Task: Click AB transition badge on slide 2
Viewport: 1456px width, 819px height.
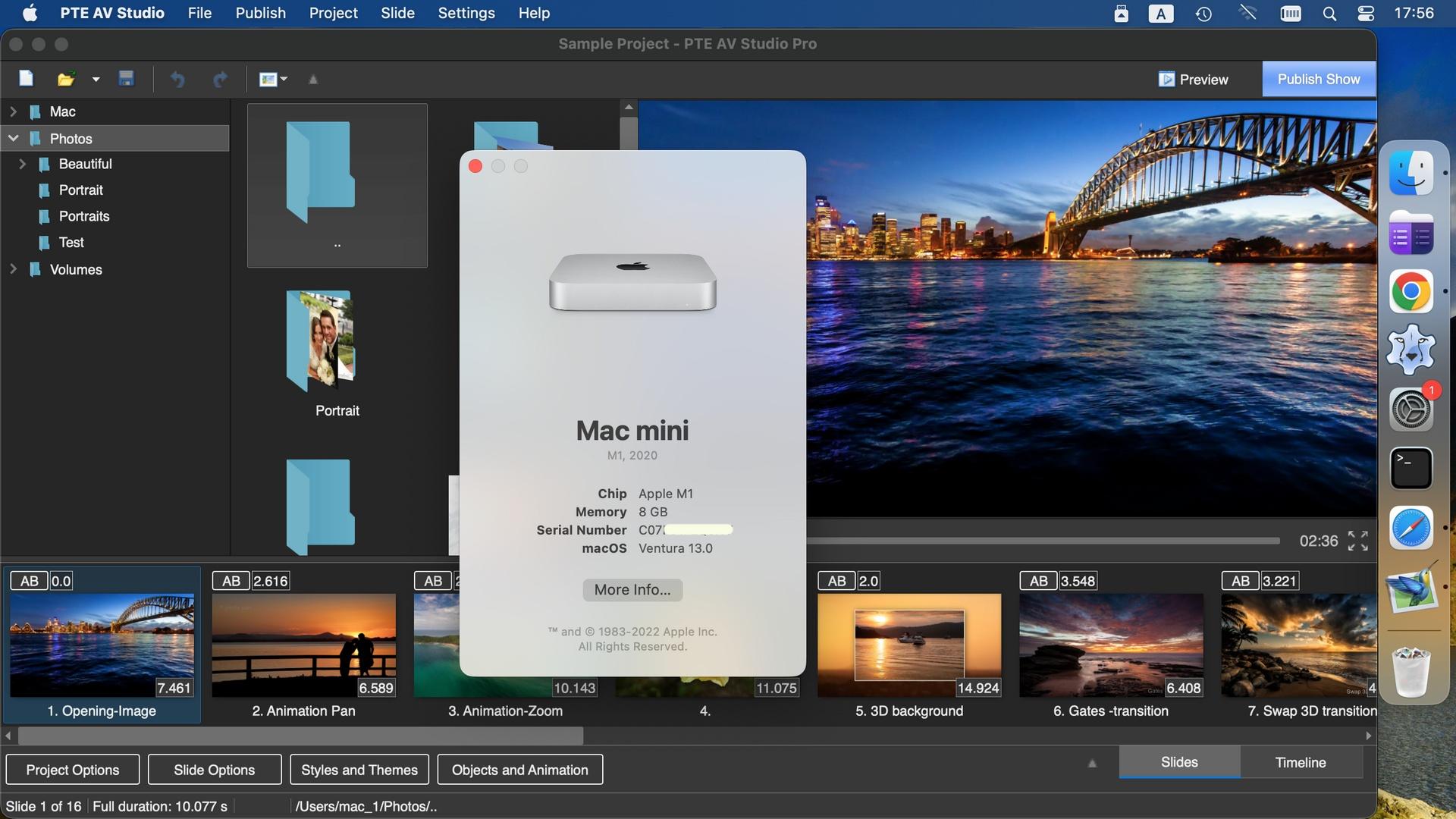Action: (231, 581)
